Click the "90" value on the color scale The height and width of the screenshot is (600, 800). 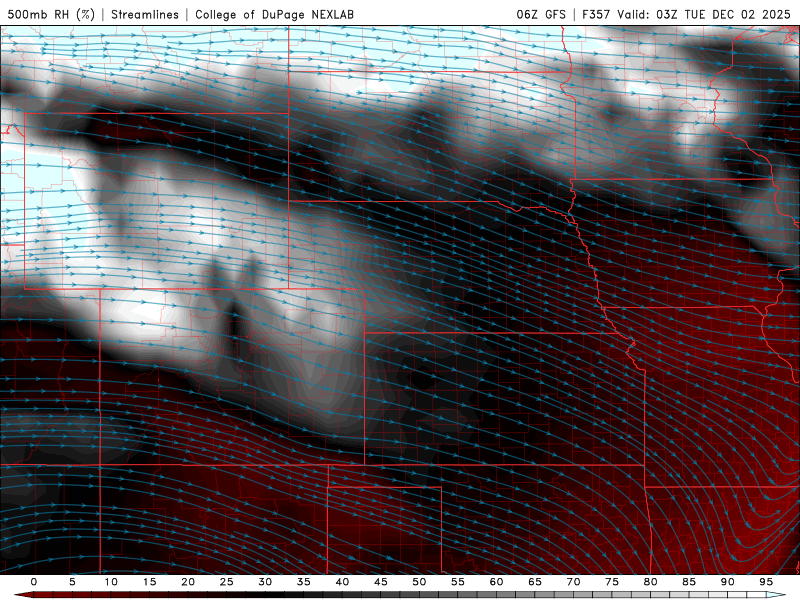click(x=728, y=582)
